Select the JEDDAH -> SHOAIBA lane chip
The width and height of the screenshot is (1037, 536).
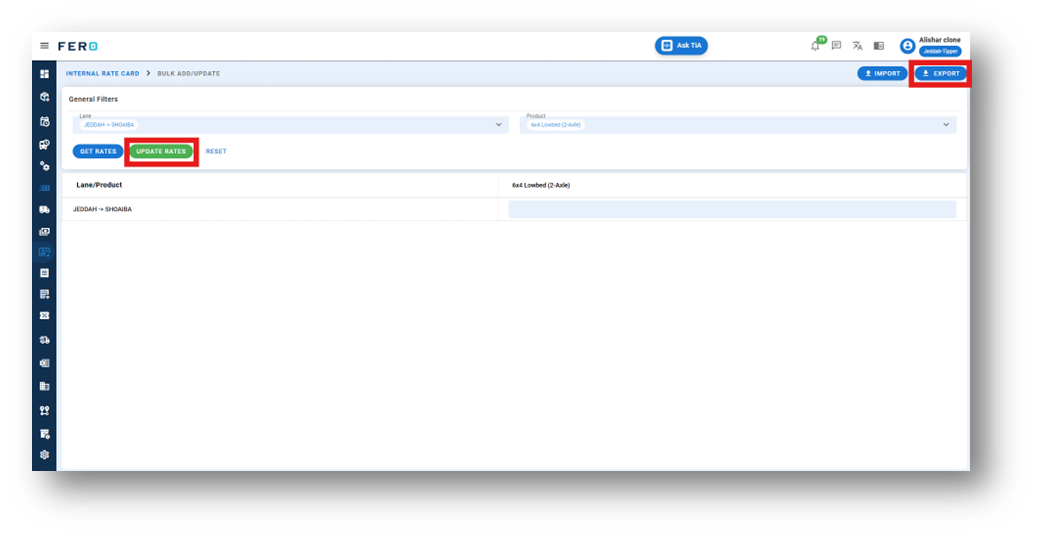click(x=108, y=124)
